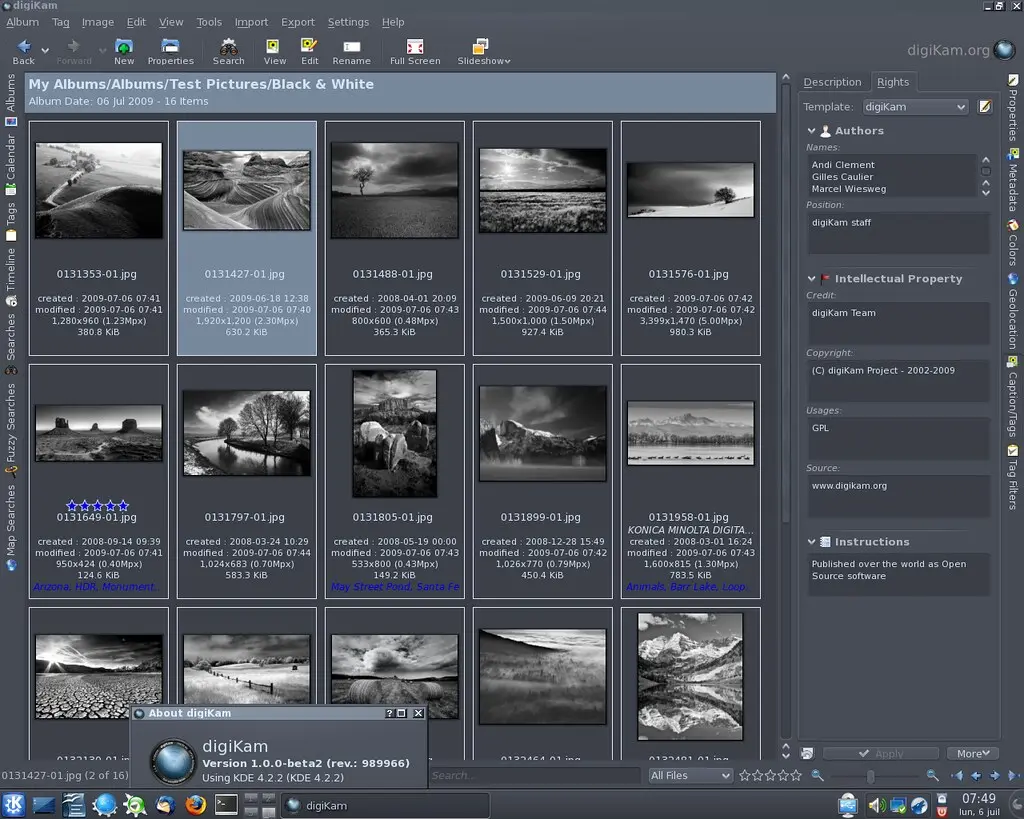Image resolution: width=1024 pixels, height=819 pixels.
Task: Open the Import menu
Action: click(251, 21)
